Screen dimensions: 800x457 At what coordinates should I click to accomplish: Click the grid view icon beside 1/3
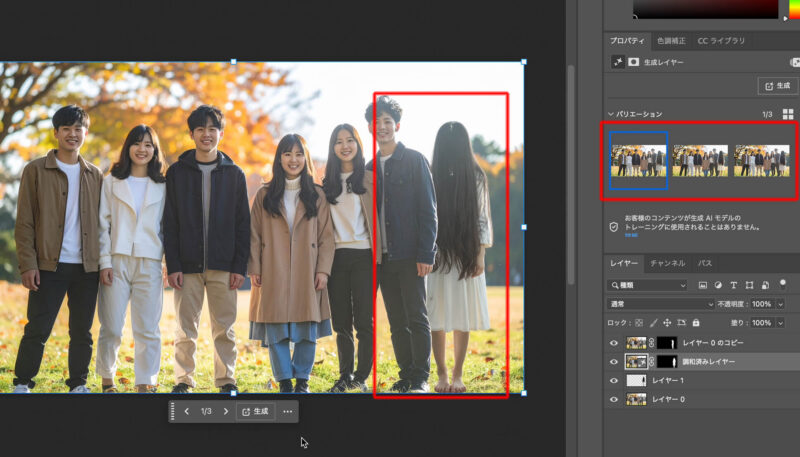pos(788,114)
